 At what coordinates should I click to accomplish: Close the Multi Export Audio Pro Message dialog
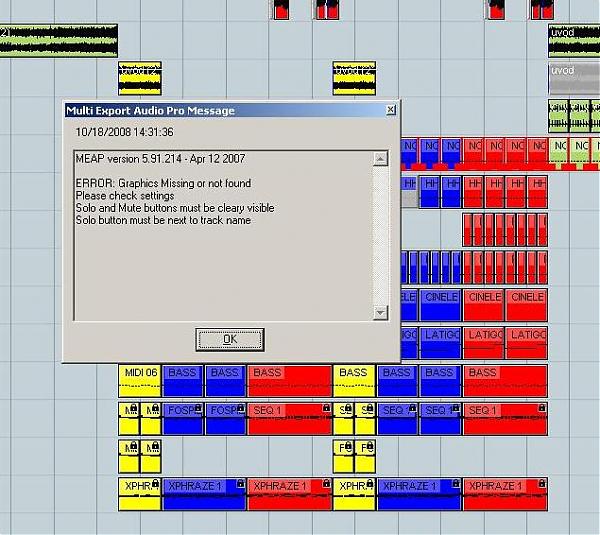click(390, 110)
